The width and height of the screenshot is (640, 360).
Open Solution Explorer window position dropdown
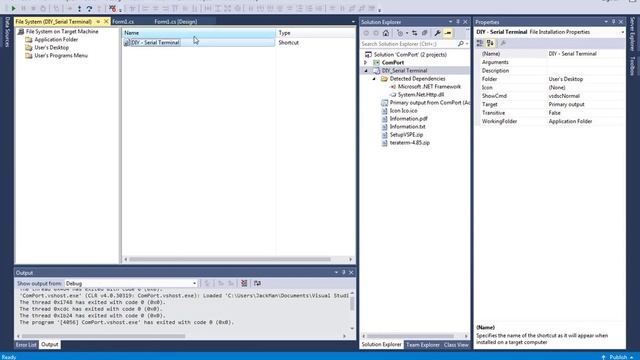pyautogui.click(x=451, y=22)
